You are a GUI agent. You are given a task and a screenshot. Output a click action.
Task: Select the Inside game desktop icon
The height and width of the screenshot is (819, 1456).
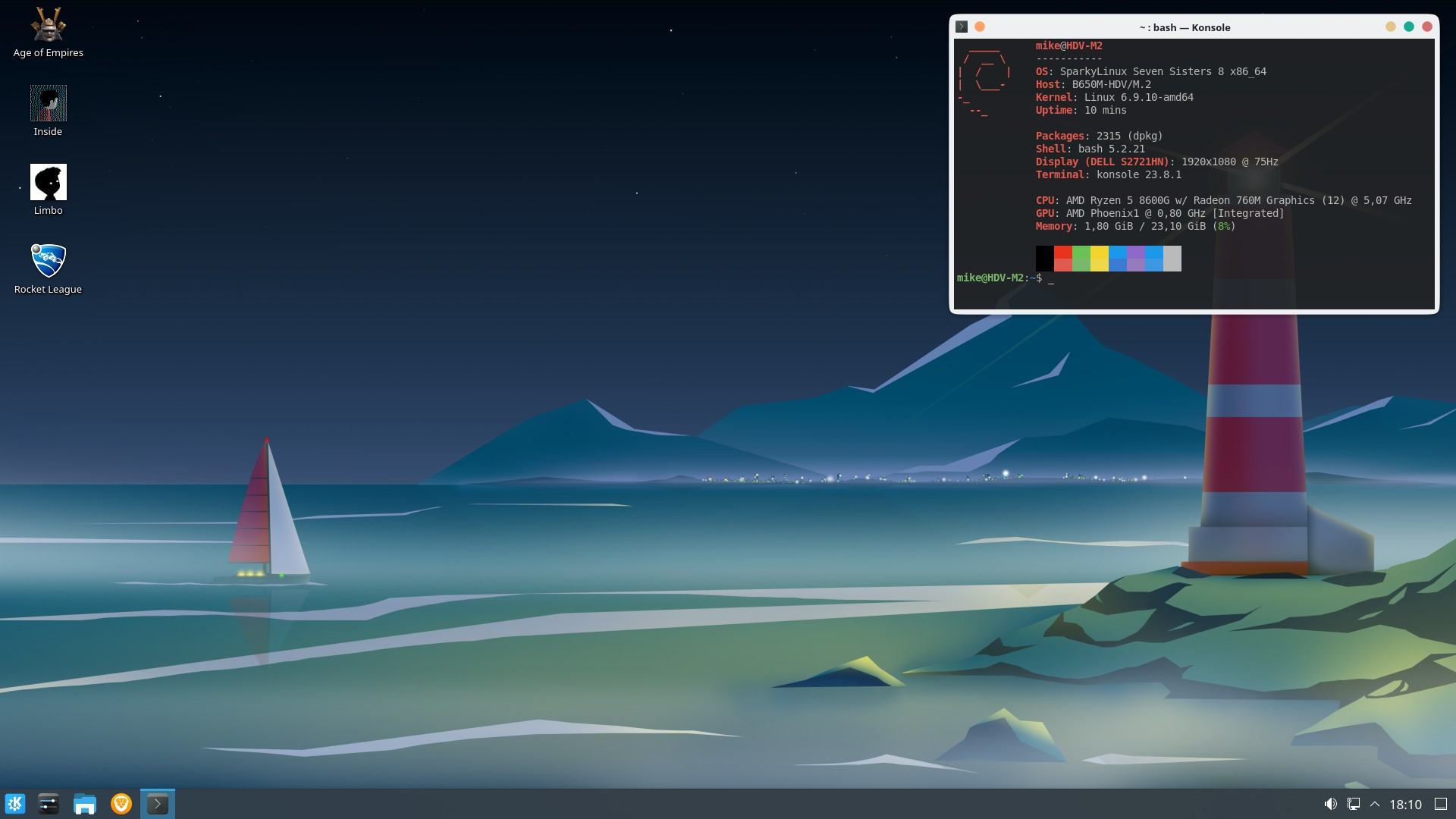click(48, 111)
